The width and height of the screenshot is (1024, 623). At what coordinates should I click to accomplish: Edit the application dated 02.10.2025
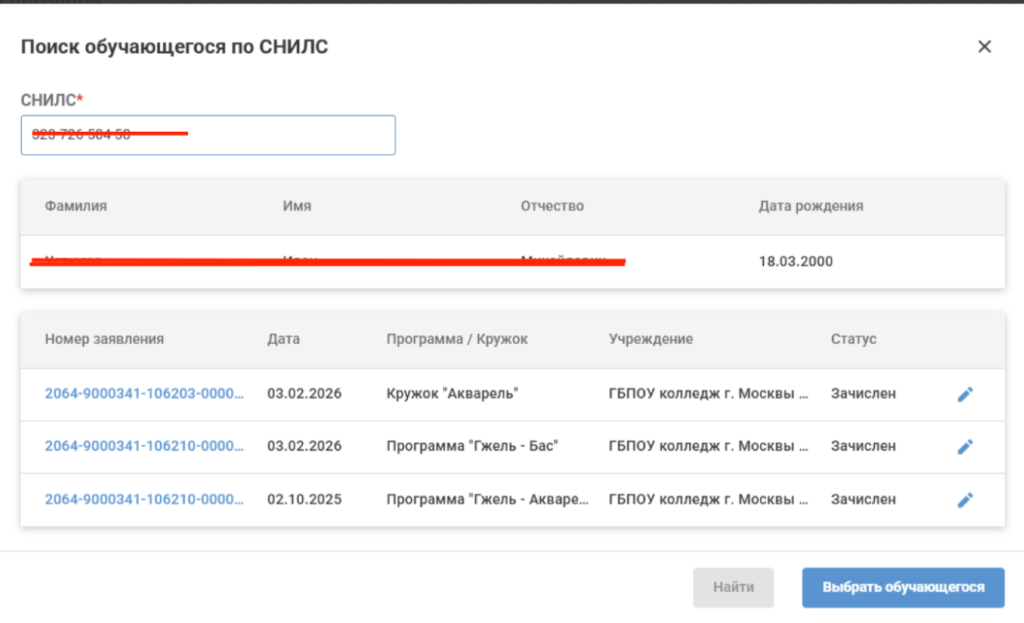(x=965, y=500)
